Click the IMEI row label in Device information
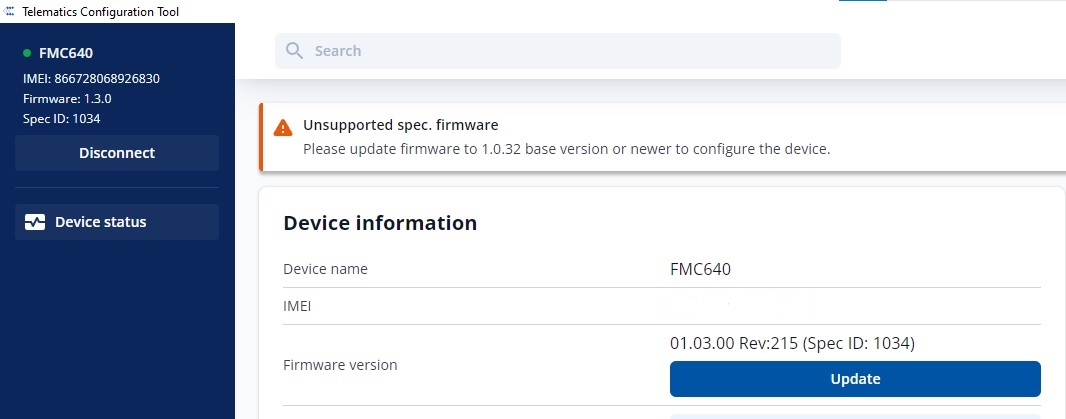Image resolution: width=1066 pixels, height=419 pixels. point(297,306)
